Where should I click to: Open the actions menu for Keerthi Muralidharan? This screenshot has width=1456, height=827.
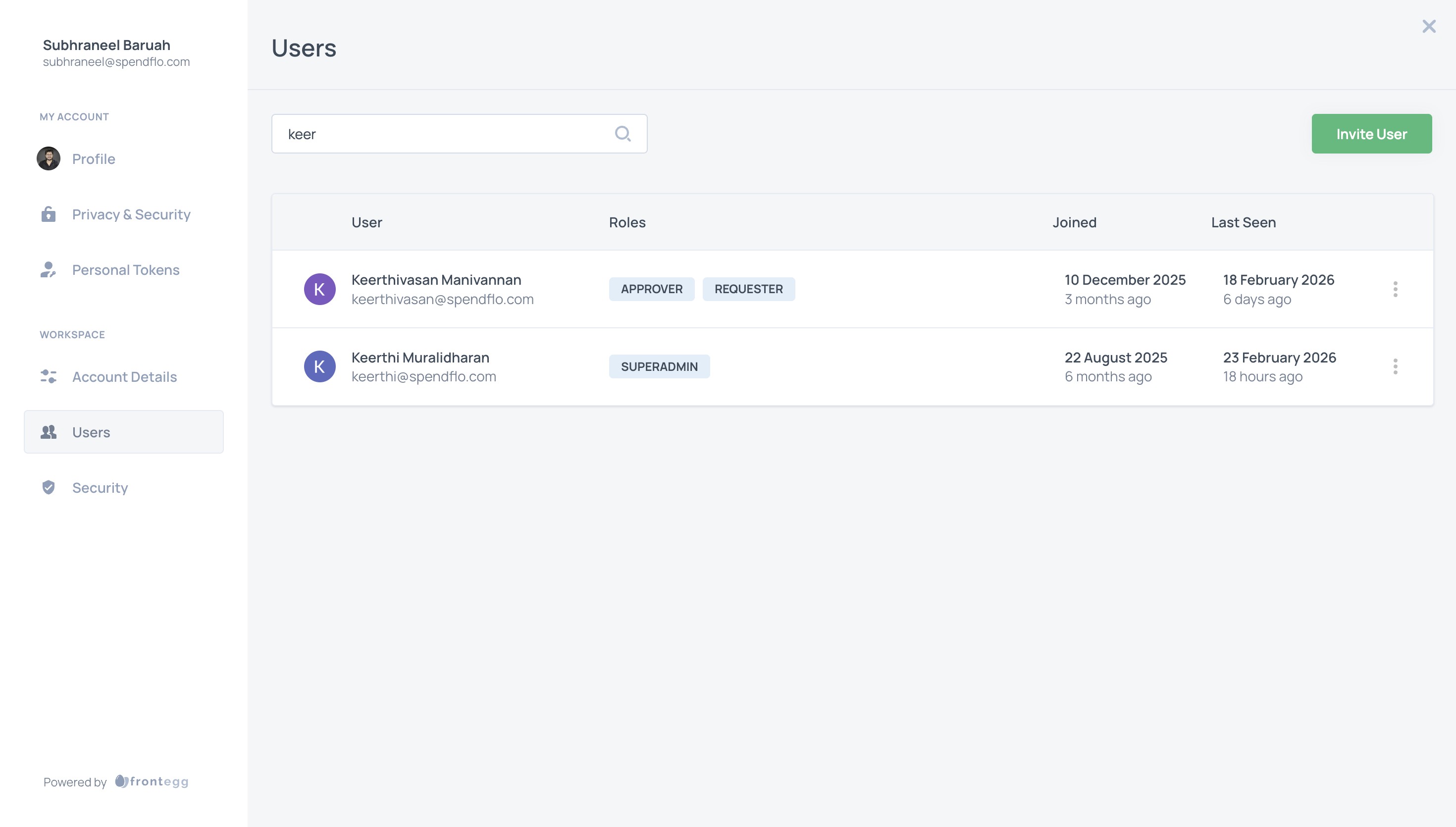(x=1396, y=366)
